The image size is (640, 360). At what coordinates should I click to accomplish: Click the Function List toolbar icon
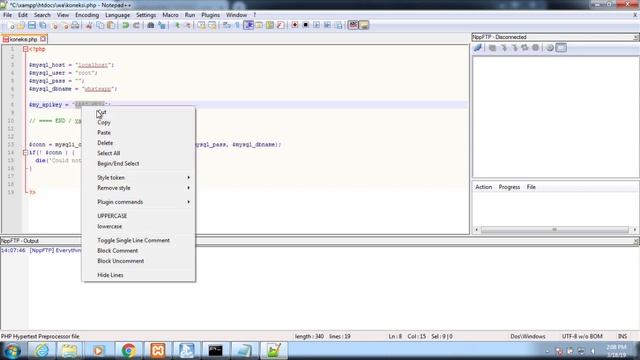pyautogui.click(x=280, y=25)
